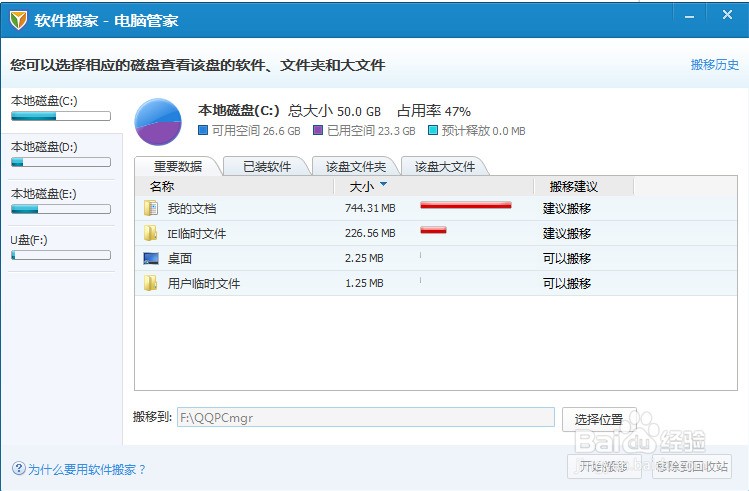This screenshot has height=491, width=749.
Task: Click the 选择位置 button
Action: point(599,419)
